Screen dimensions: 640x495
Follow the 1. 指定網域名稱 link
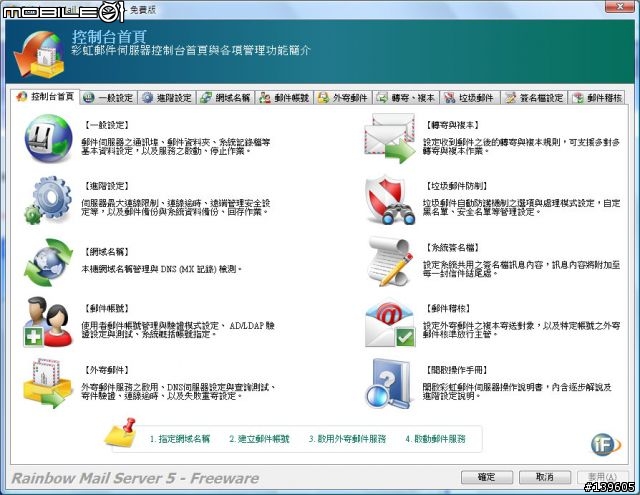(x=180, y=439)
